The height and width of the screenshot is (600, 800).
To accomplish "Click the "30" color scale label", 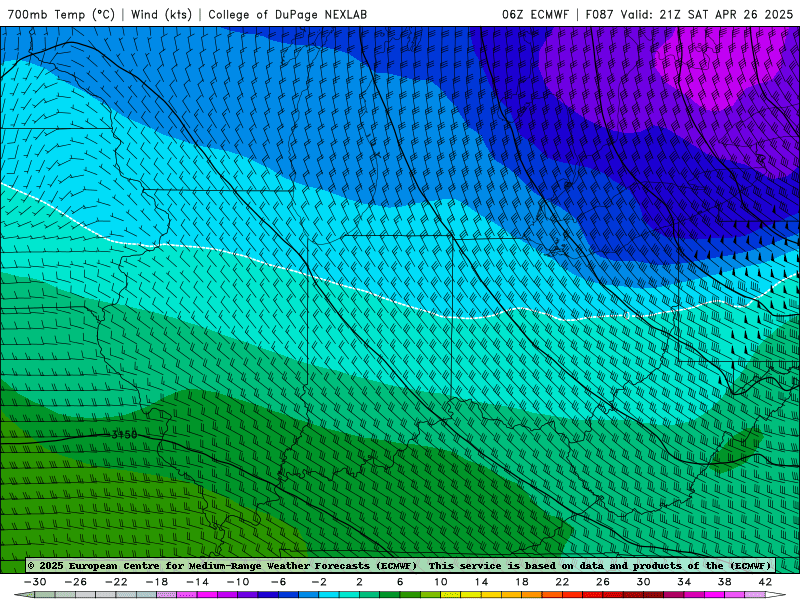I will (x=643, y=582).
